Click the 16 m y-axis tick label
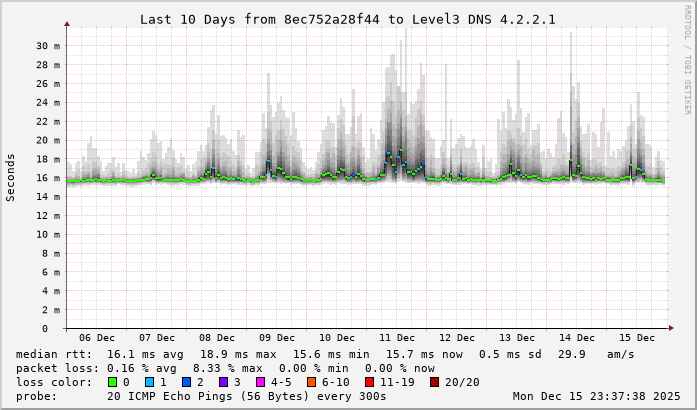697x410 pixels. 48,178
